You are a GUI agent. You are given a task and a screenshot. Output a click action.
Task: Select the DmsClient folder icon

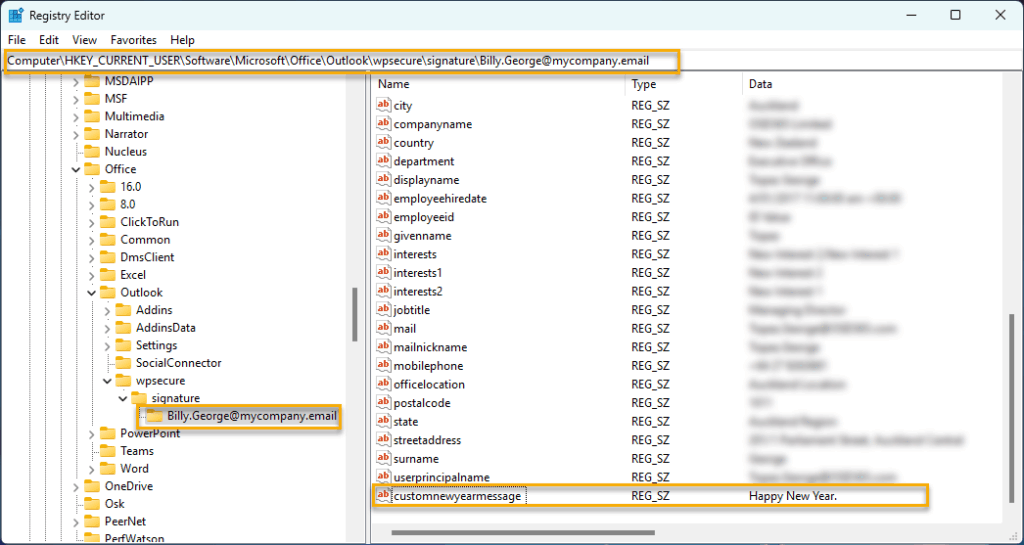click(x=107, y=257)
